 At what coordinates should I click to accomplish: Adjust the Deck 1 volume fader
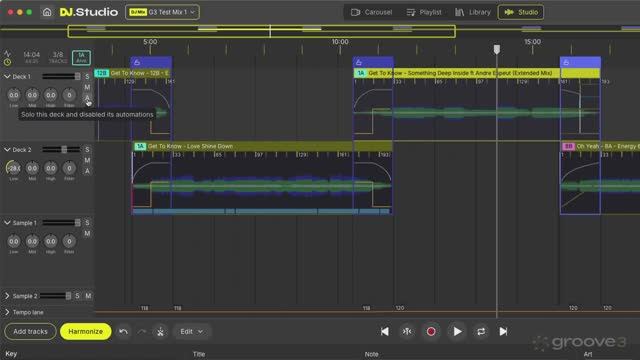77,76
